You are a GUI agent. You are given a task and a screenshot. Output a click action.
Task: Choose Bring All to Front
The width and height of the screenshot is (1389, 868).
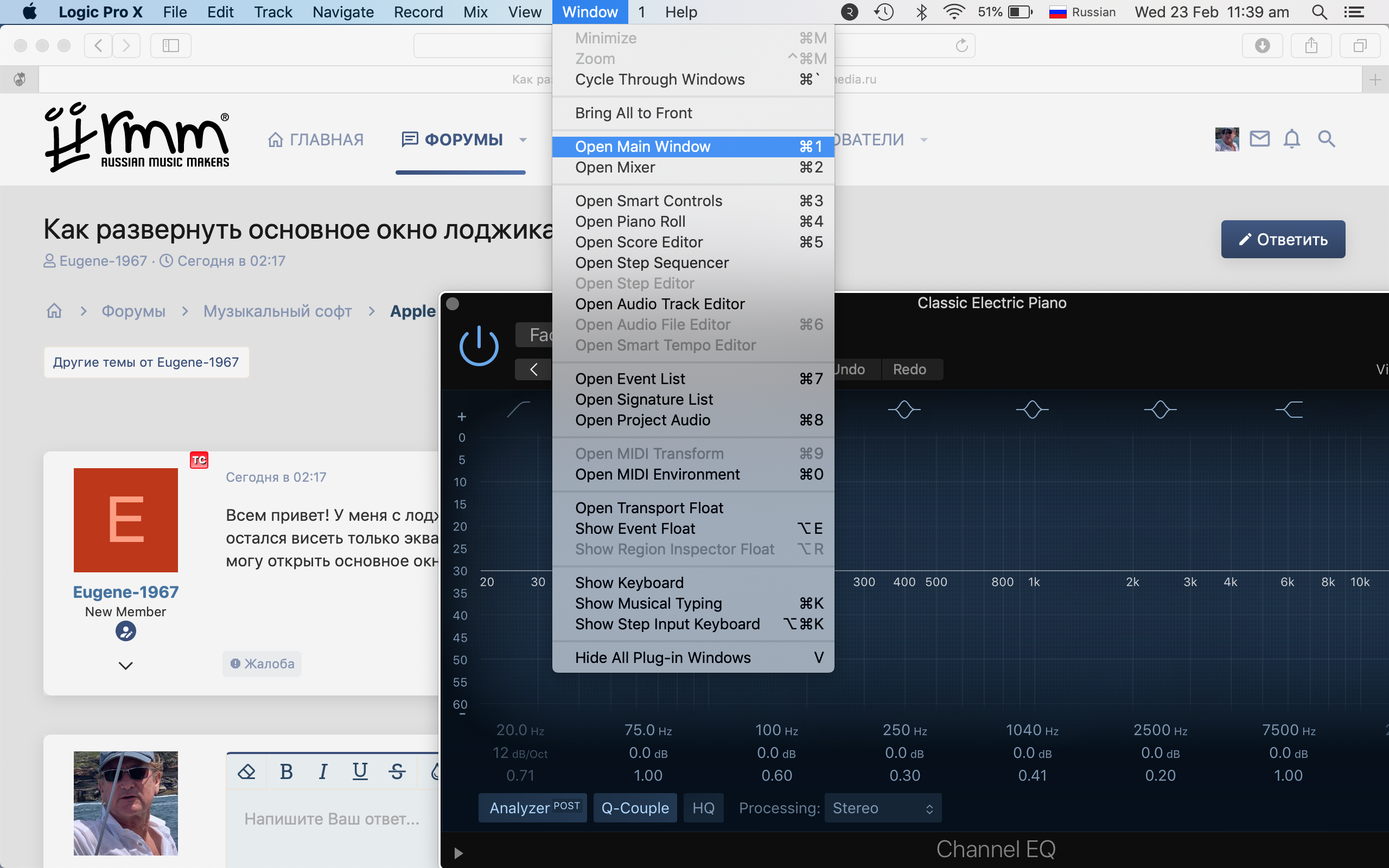pyautogui.click(x=693, y=113)
